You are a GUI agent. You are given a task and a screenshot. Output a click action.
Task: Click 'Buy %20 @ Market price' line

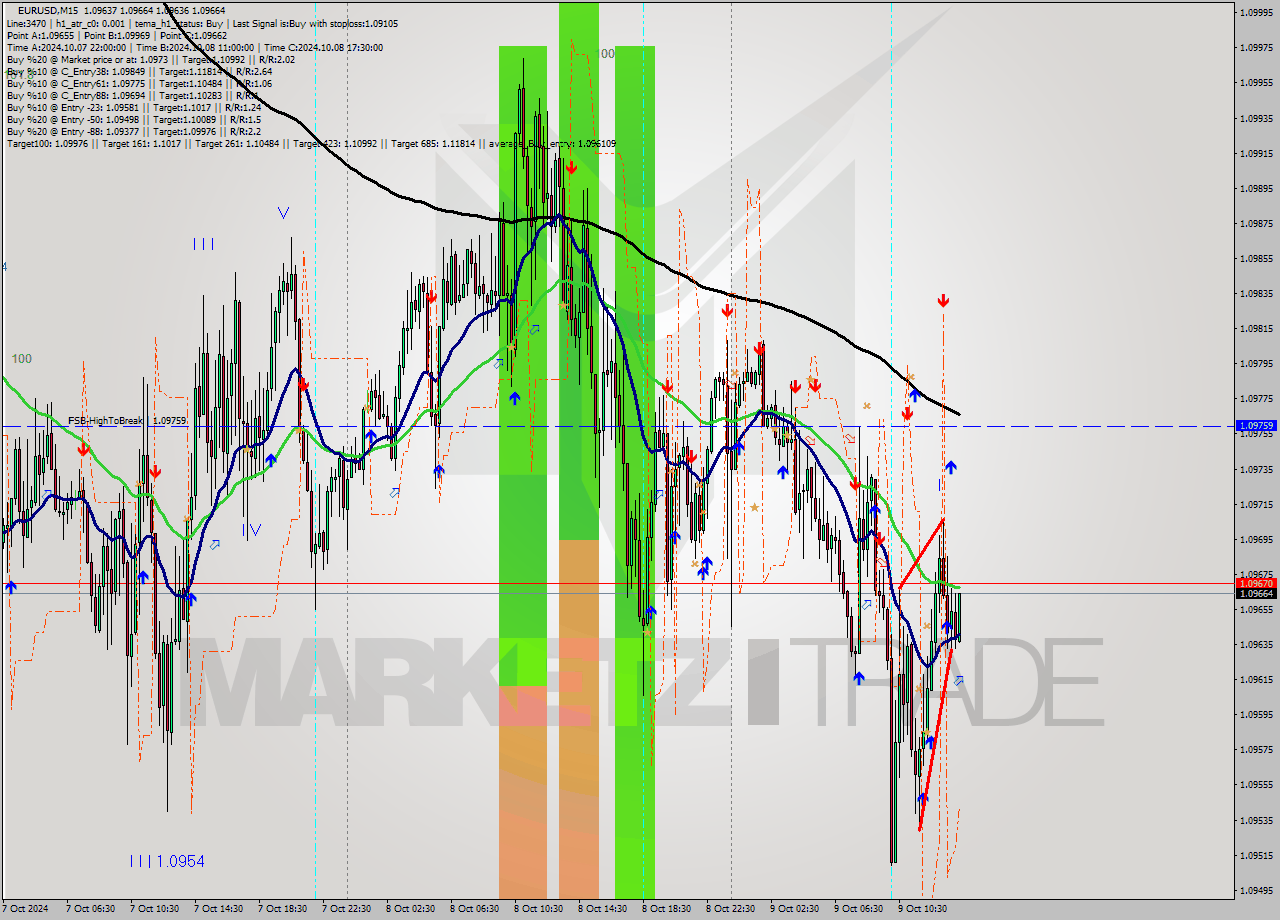point(151,59)
